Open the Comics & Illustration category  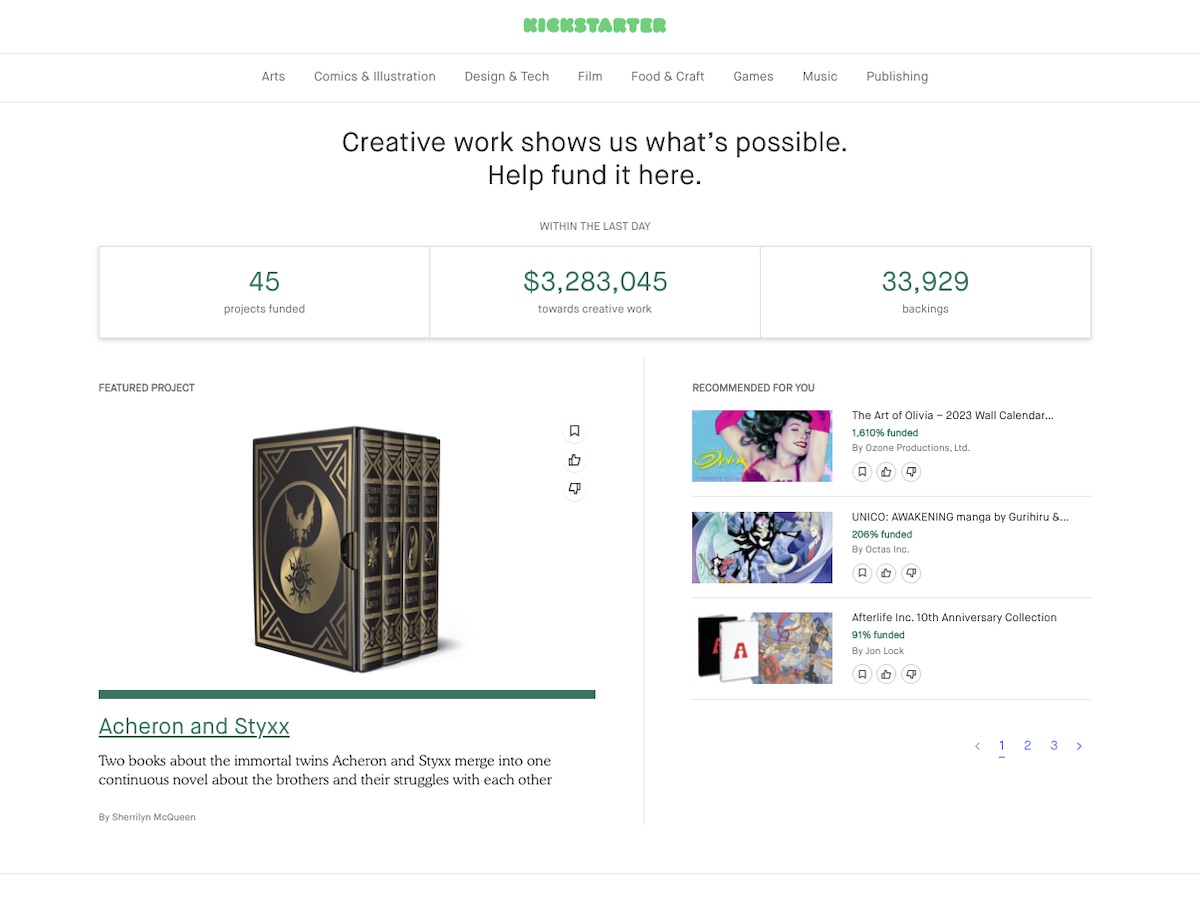coord(375,76)
